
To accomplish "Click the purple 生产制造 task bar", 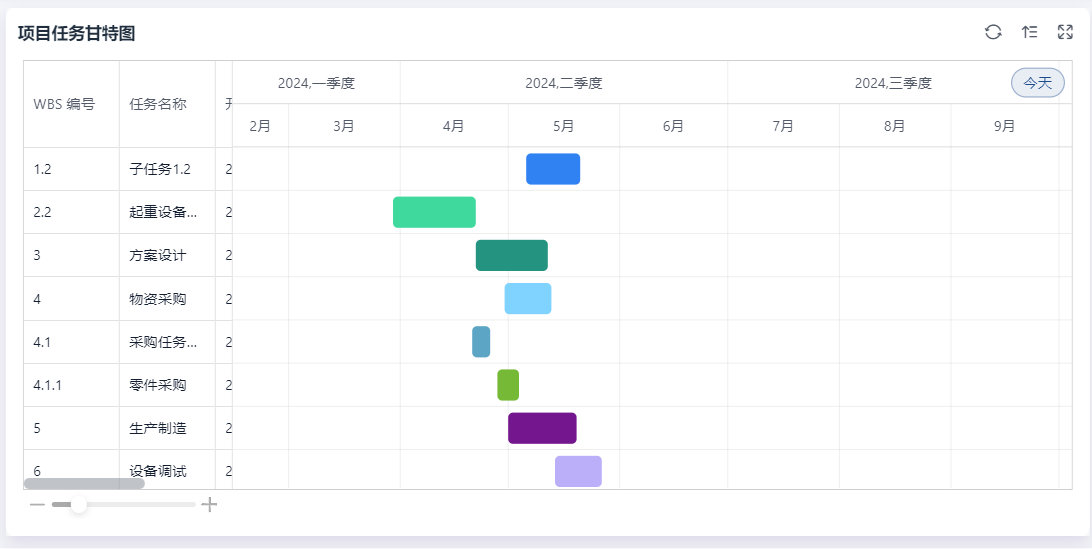I will 542,428.
